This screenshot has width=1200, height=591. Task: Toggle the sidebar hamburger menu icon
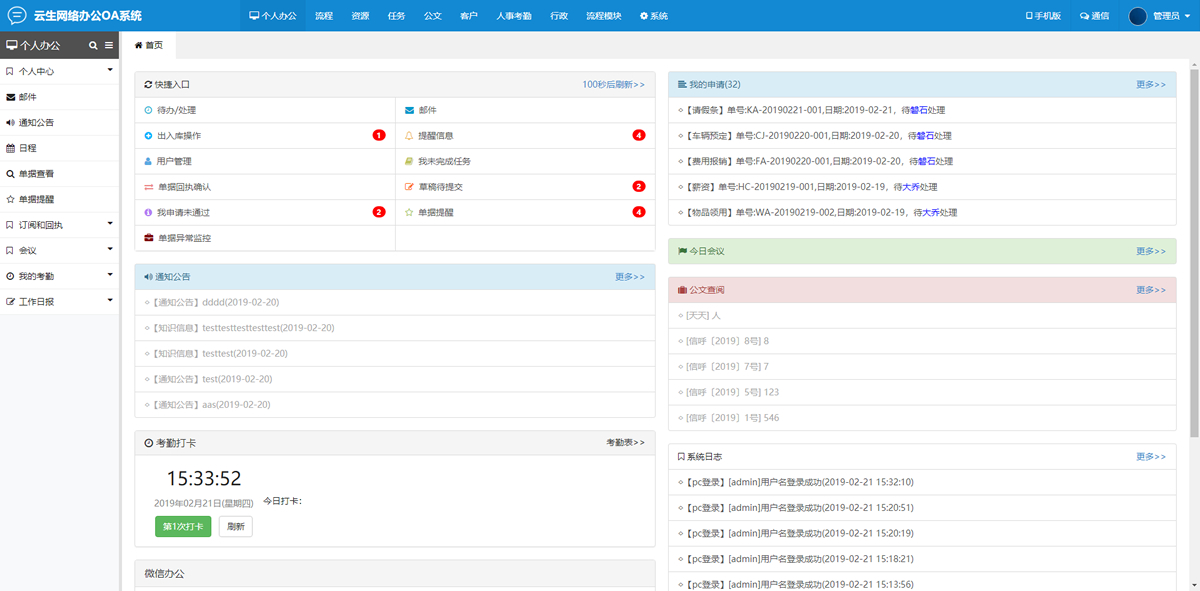point(109,45)
